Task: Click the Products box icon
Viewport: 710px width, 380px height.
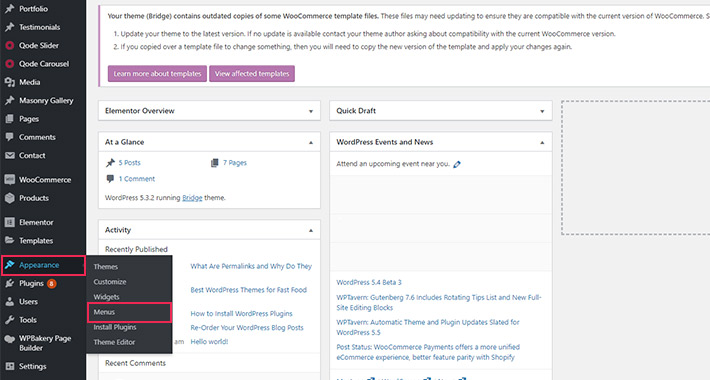Action: pos(10,198)
